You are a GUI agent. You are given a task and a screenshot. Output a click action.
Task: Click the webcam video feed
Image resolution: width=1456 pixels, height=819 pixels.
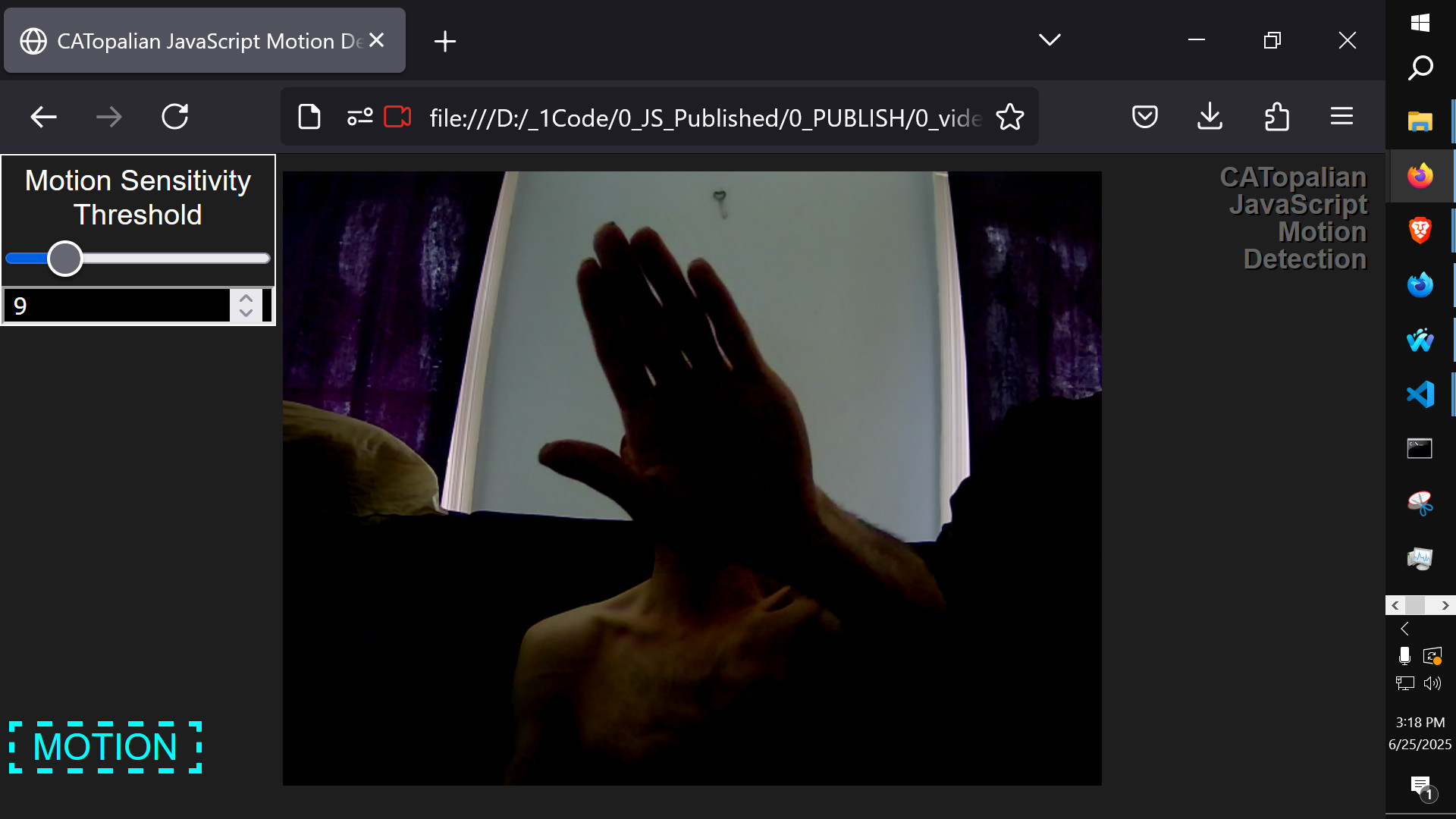(x=692, y=478)
